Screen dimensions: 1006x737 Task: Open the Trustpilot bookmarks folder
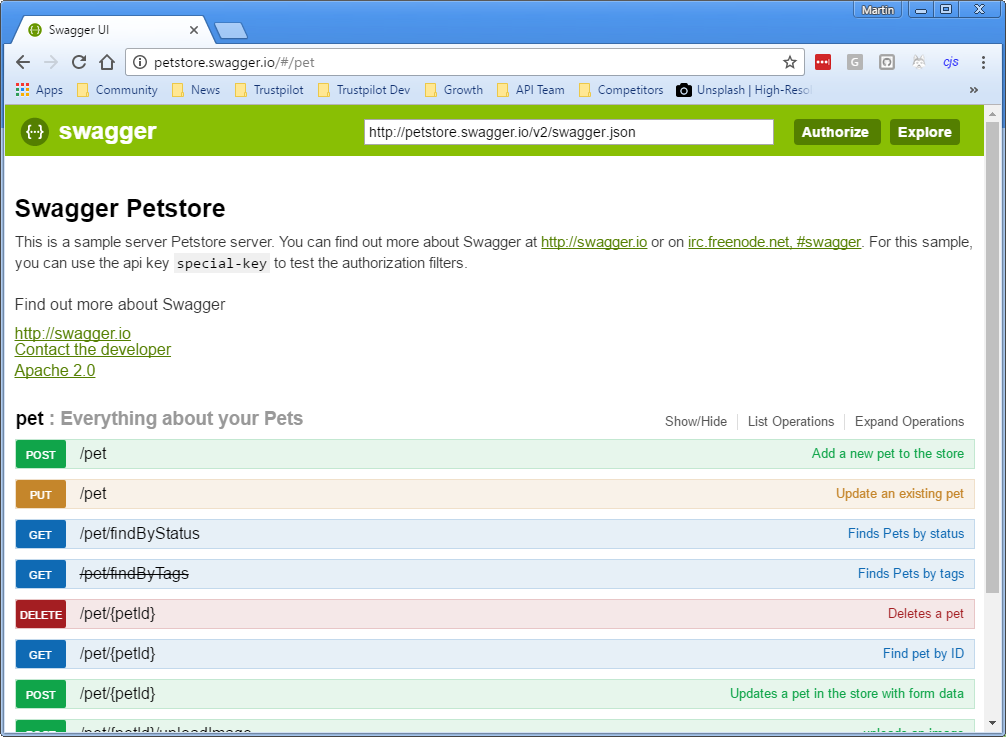point(269,90)
